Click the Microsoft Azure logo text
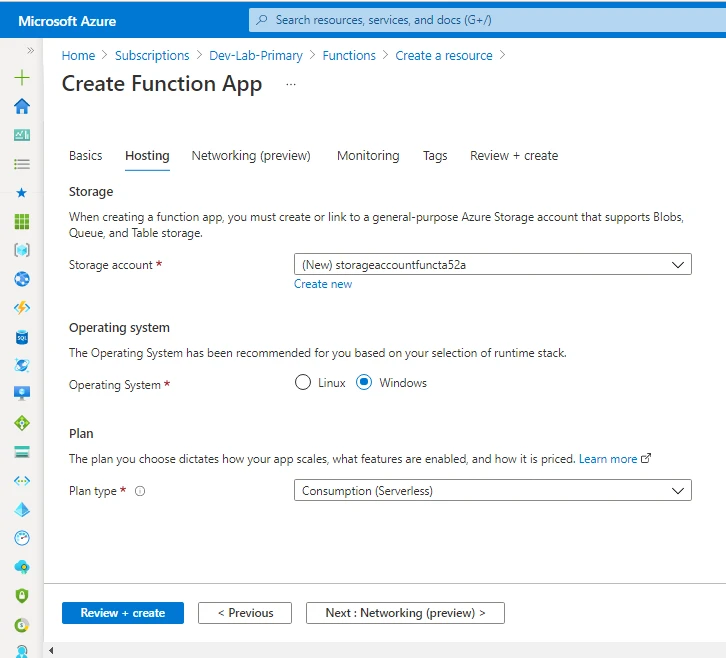The width and height of the screenshot is (726, 658). [x=67, y=21]
